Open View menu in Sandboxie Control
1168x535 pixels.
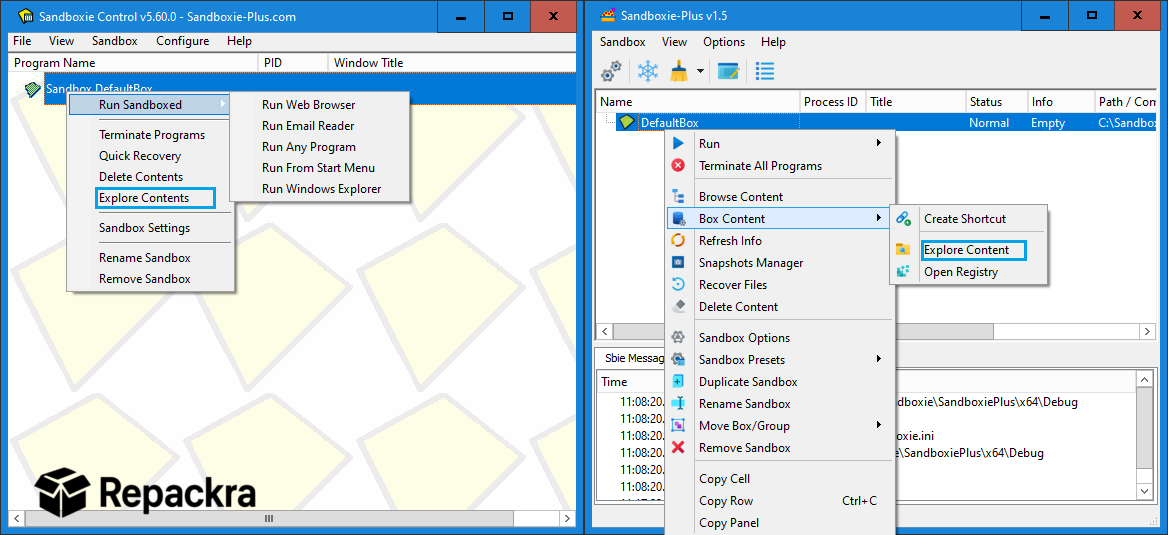click(62, 41)
